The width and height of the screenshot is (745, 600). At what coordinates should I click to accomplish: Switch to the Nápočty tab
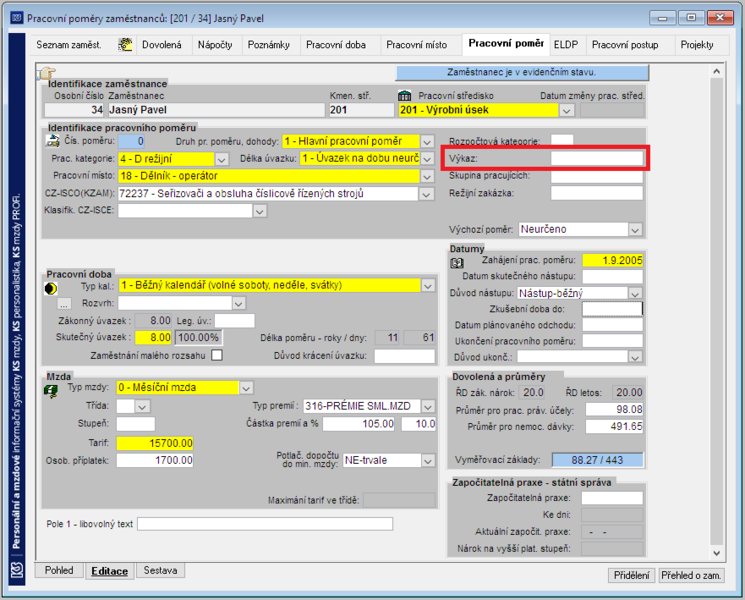tap(215, 45)
